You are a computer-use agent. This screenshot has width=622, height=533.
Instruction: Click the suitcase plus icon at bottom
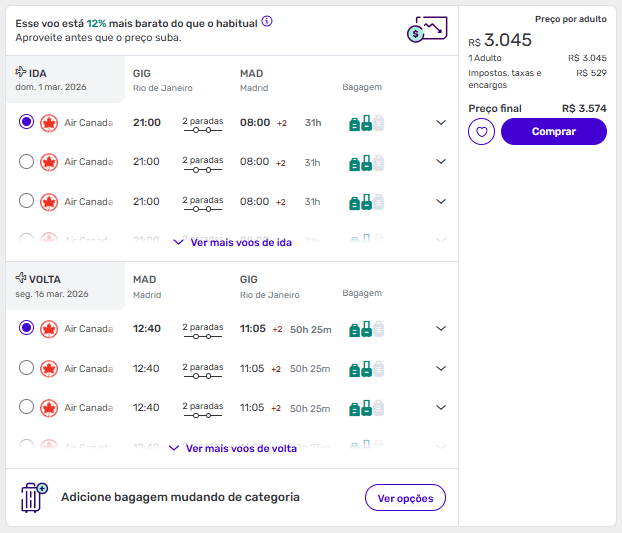35,497
